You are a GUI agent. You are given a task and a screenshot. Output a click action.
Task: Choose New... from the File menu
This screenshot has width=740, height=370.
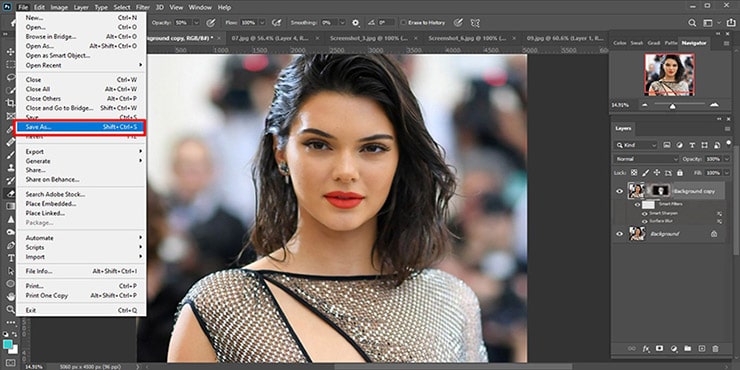[x=80, y=17]
